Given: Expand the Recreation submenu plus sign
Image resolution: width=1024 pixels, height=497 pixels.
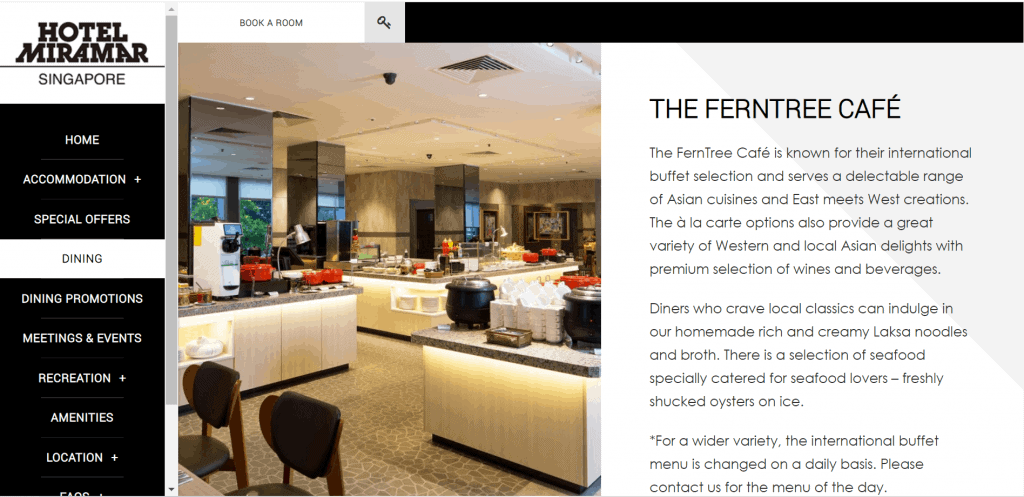Looking at the screenshot, I should (x=122, y=378).
